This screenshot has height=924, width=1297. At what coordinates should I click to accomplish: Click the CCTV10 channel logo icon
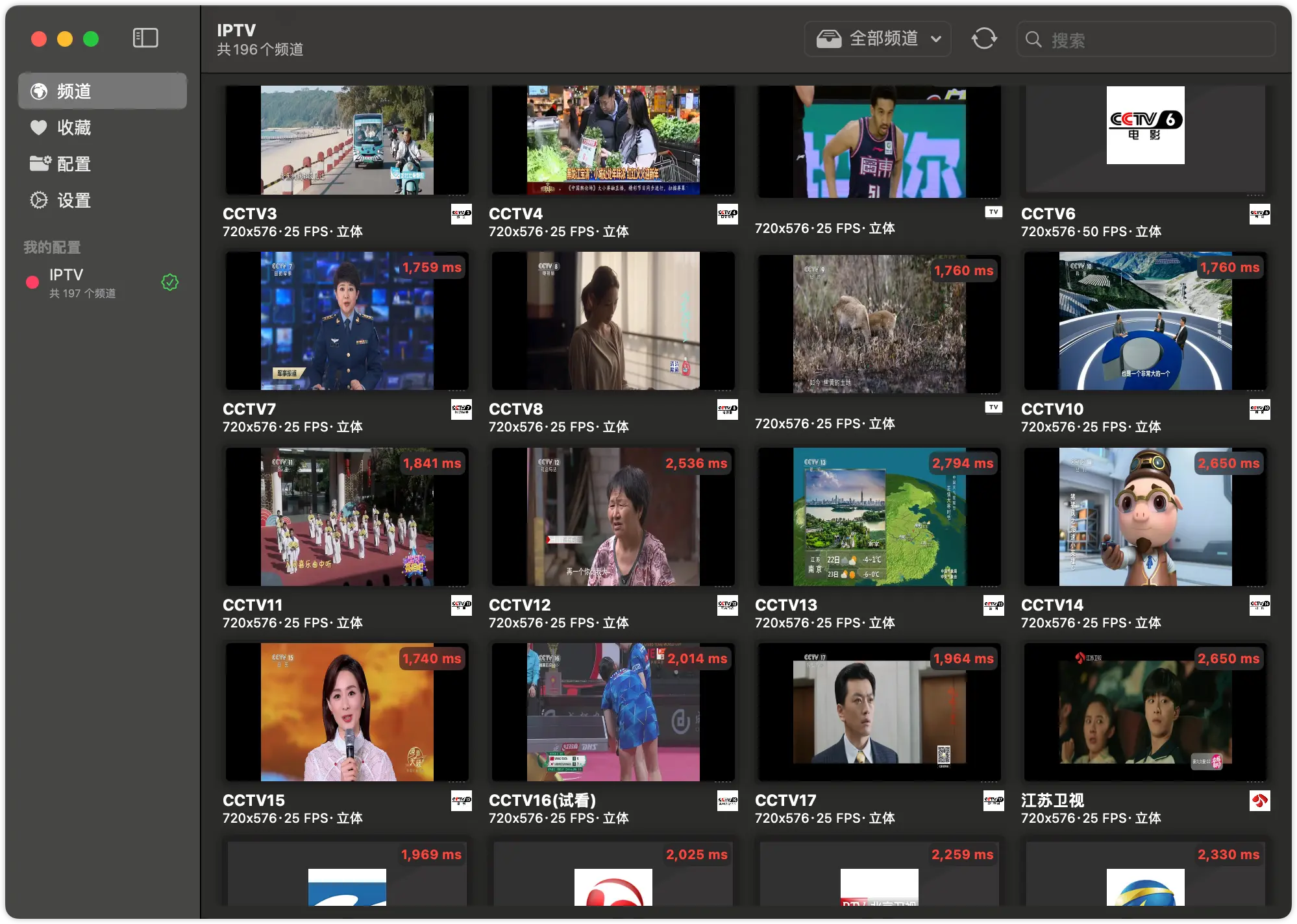point(1260,409)
